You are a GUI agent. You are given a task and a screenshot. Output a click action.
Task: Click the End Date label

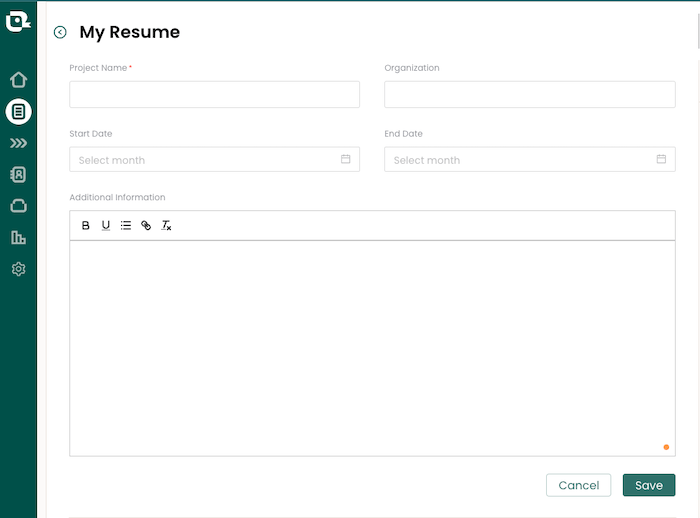pyautogui.click(x=403, y=134)
